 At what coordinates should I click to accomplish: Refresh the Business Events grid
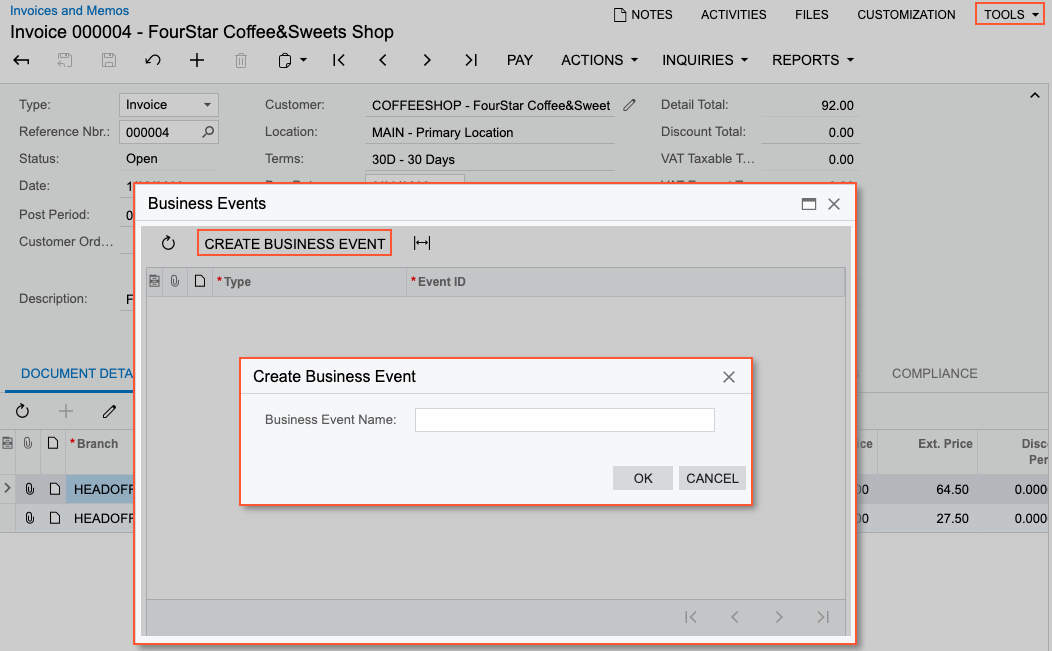point(168,243)
